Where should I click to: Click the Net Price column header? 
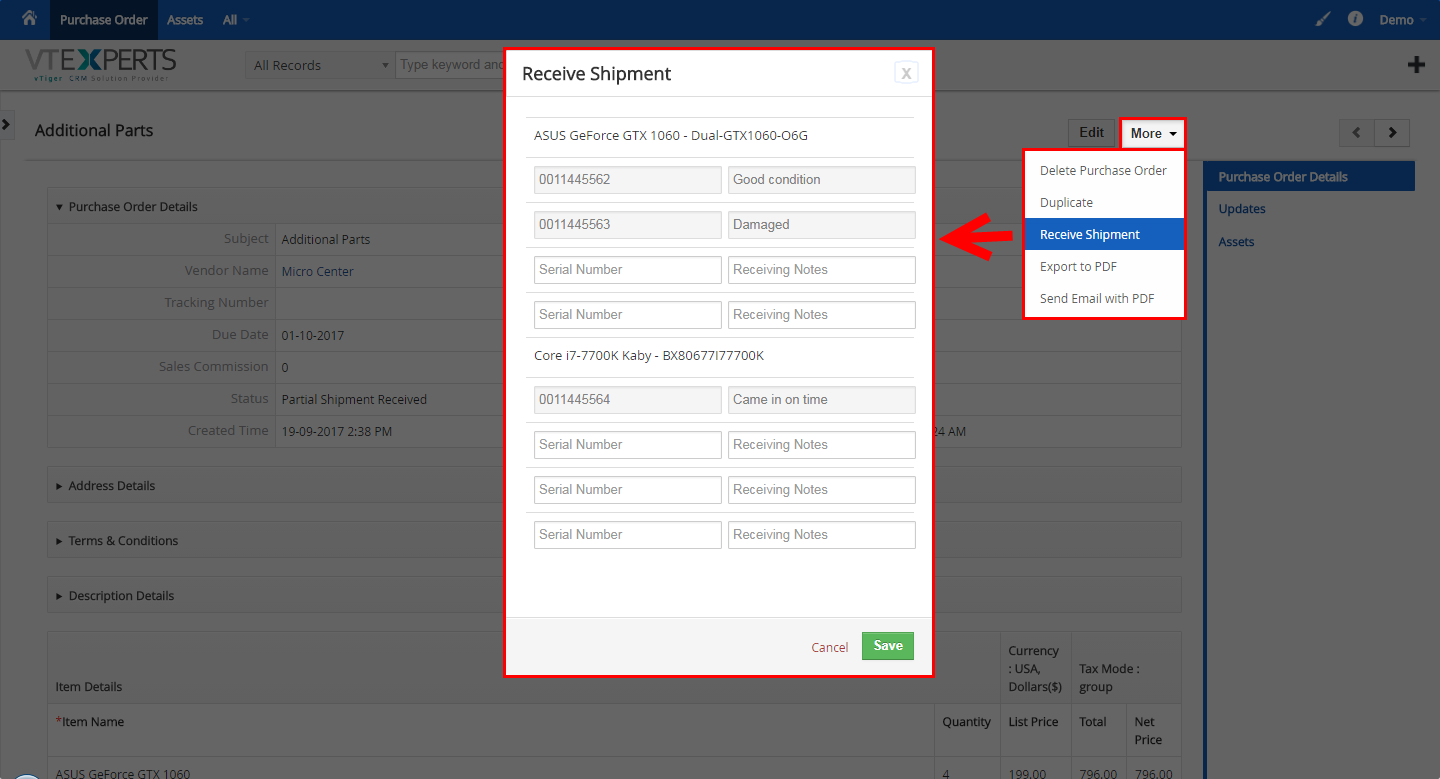click(1148, 731)
